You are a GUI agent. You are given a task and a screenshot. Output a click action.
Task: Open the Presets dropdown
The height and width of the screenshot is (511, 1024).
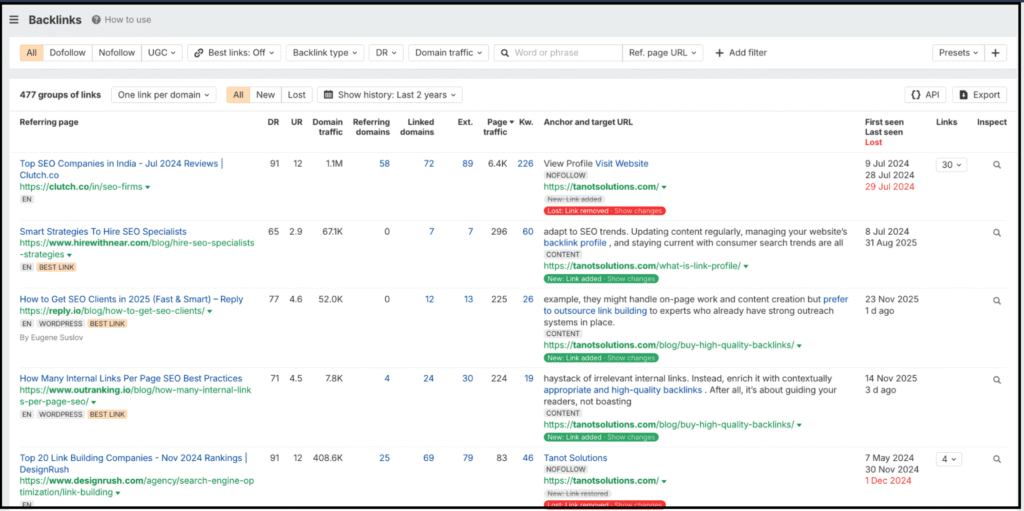pyautogui.click(x=958, y=53)
